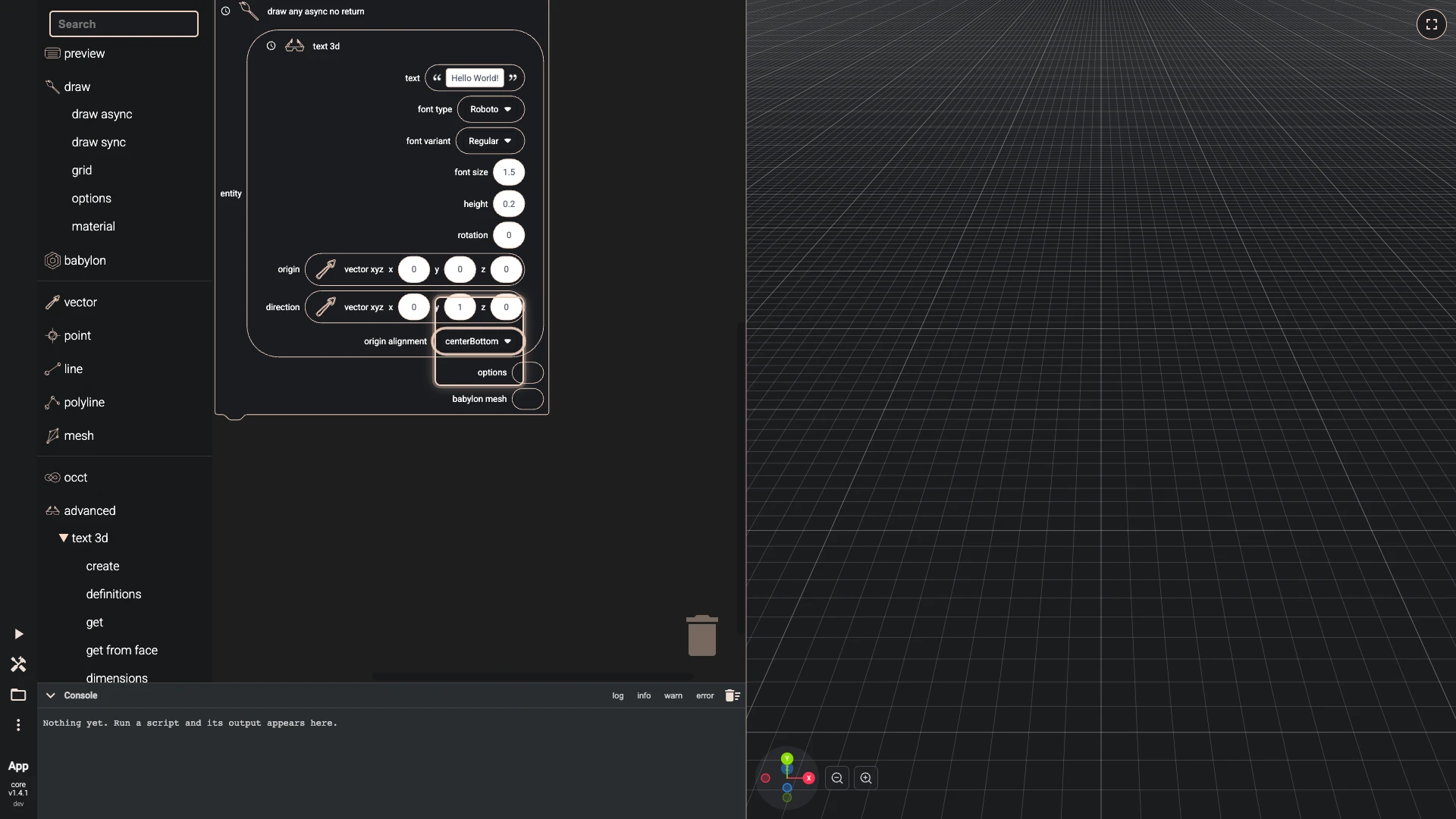Filter the console by error
Screen dimensions: 1456x819
click(705, 696)
